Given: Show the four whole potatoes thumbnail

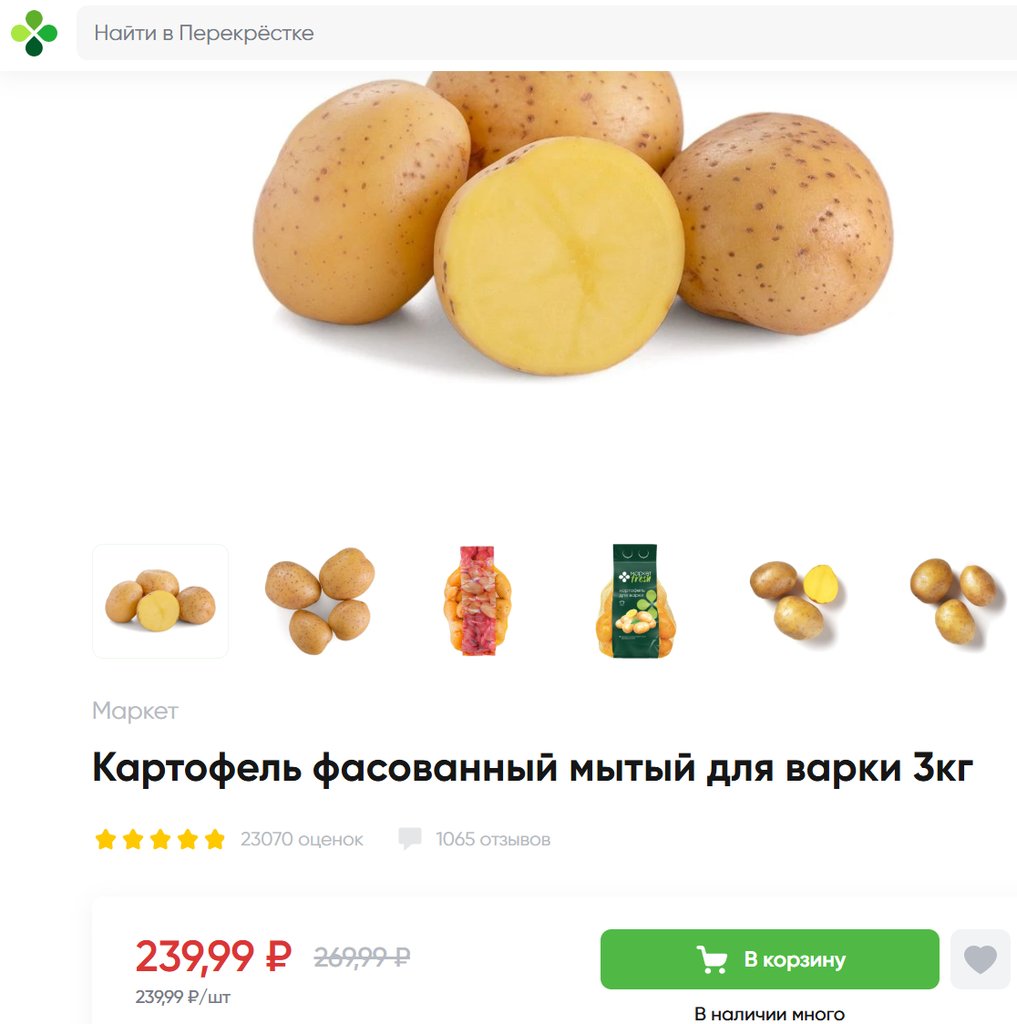Looking at the screenshot, I should (320, 601).
